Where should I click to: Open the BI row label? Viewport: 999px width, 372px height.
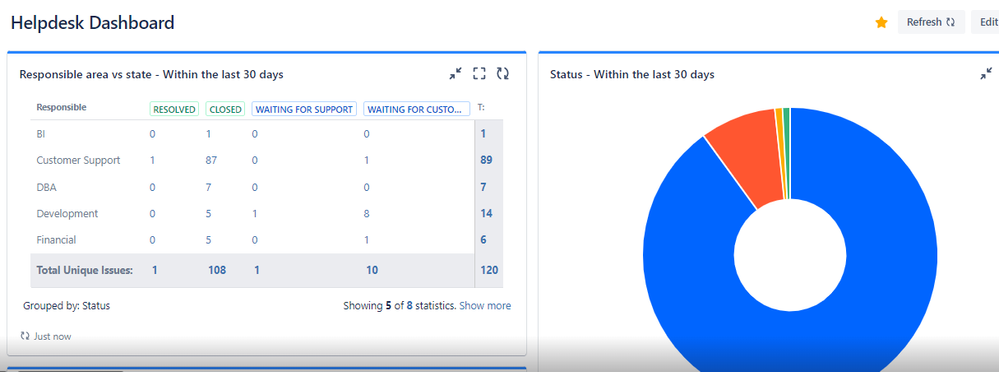pos(41,134)
